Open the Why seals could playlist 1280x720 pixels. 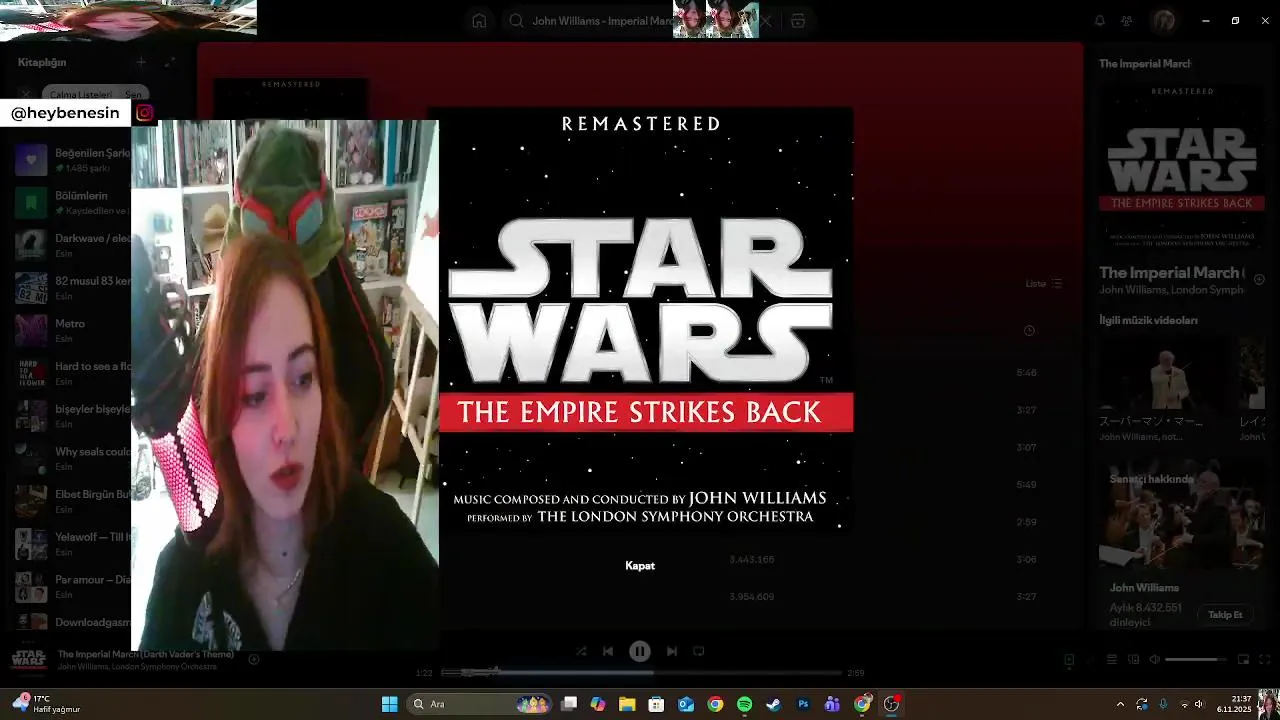(72, 458)
